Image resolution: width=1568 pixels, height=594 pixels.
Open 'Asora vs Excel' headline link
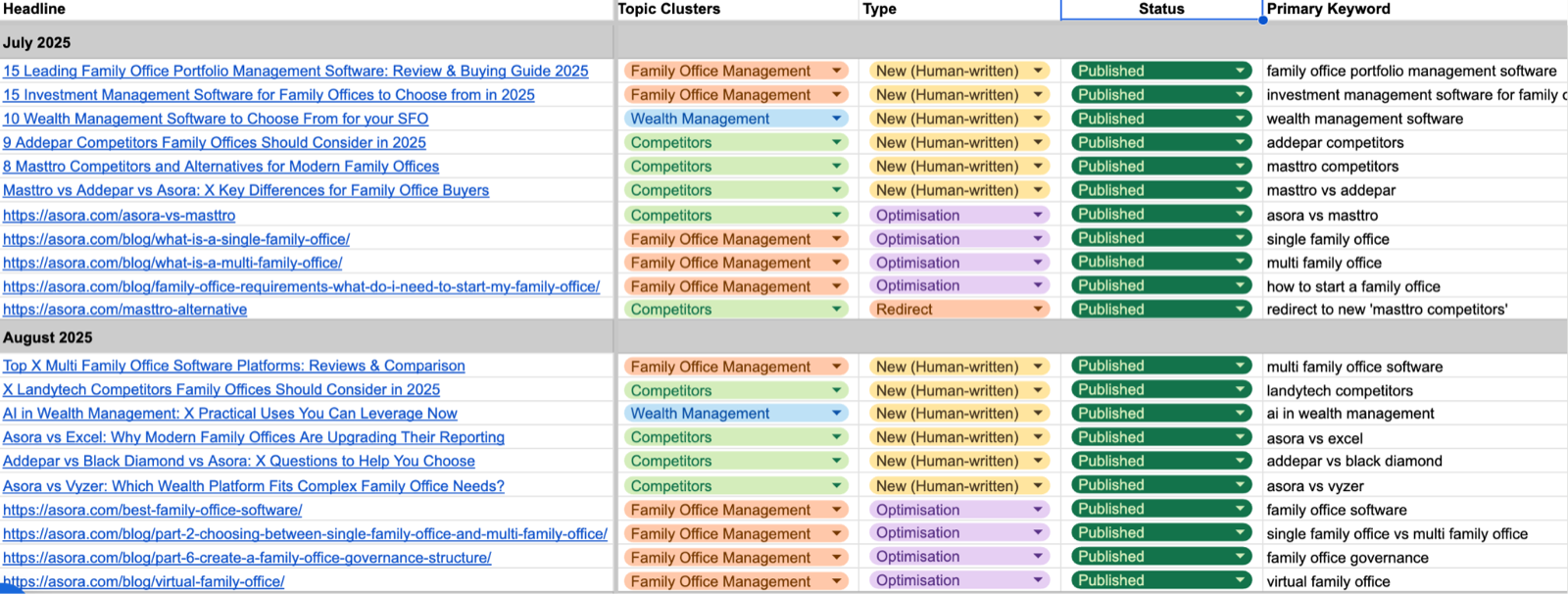click(254, 437)
